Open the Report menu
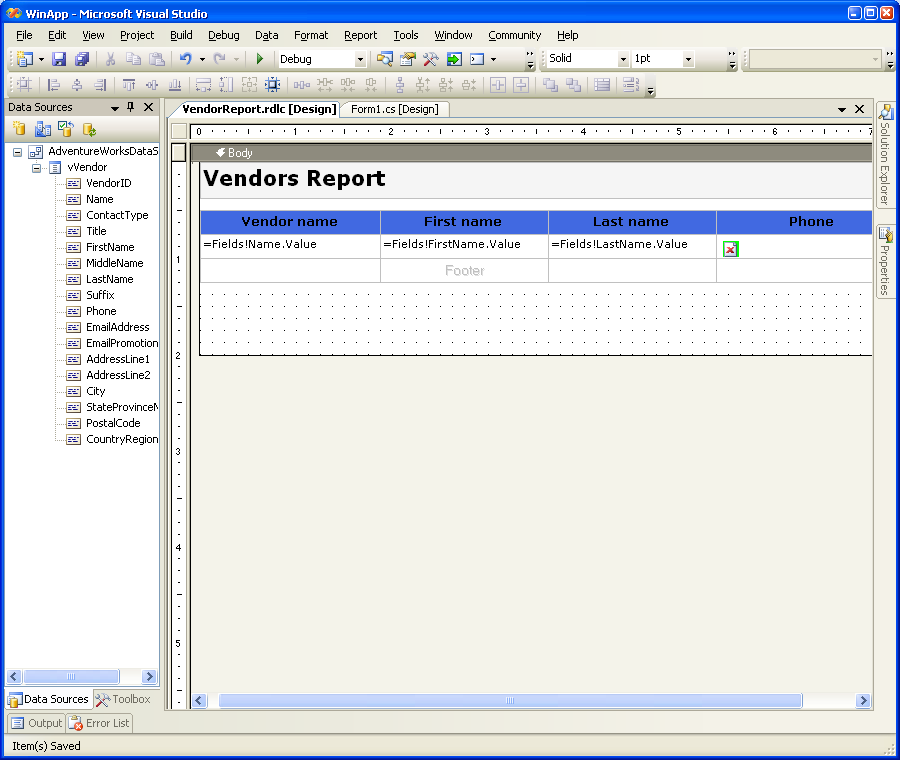 tap(360, 35)
